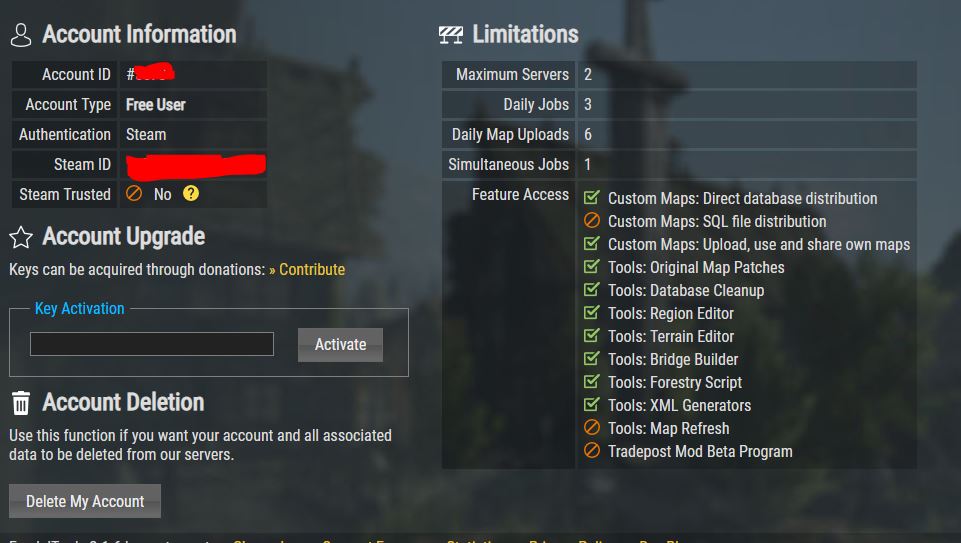Click the checkmark for Direct database distribution
961x543 pixels.
click(x=591, y=198)
